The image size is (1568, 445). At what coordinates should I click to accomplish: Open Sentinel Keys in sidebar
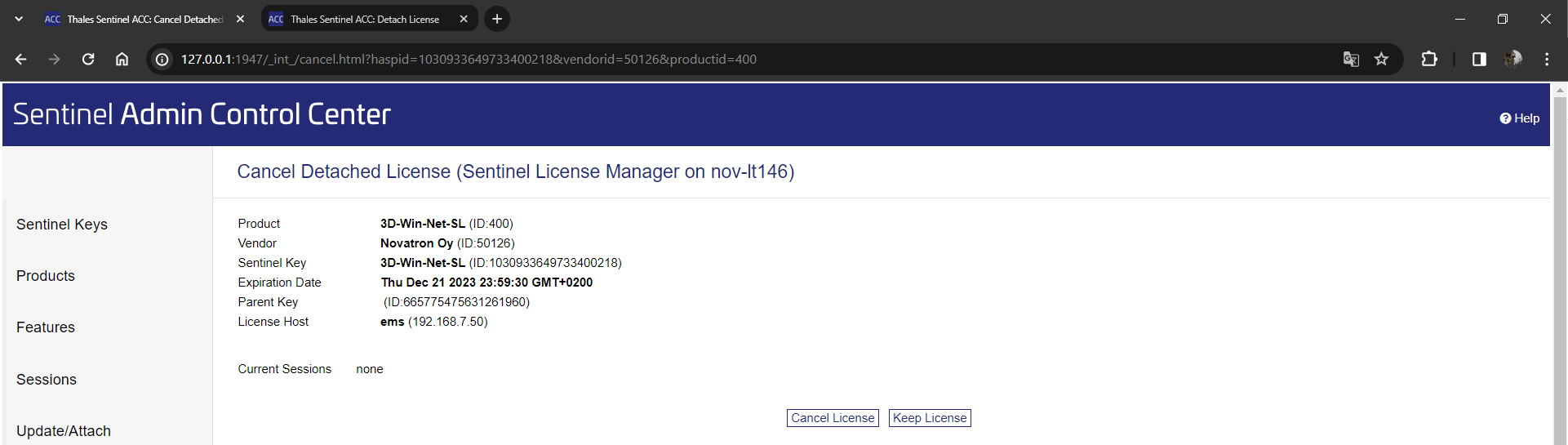[x=62, y=225]
